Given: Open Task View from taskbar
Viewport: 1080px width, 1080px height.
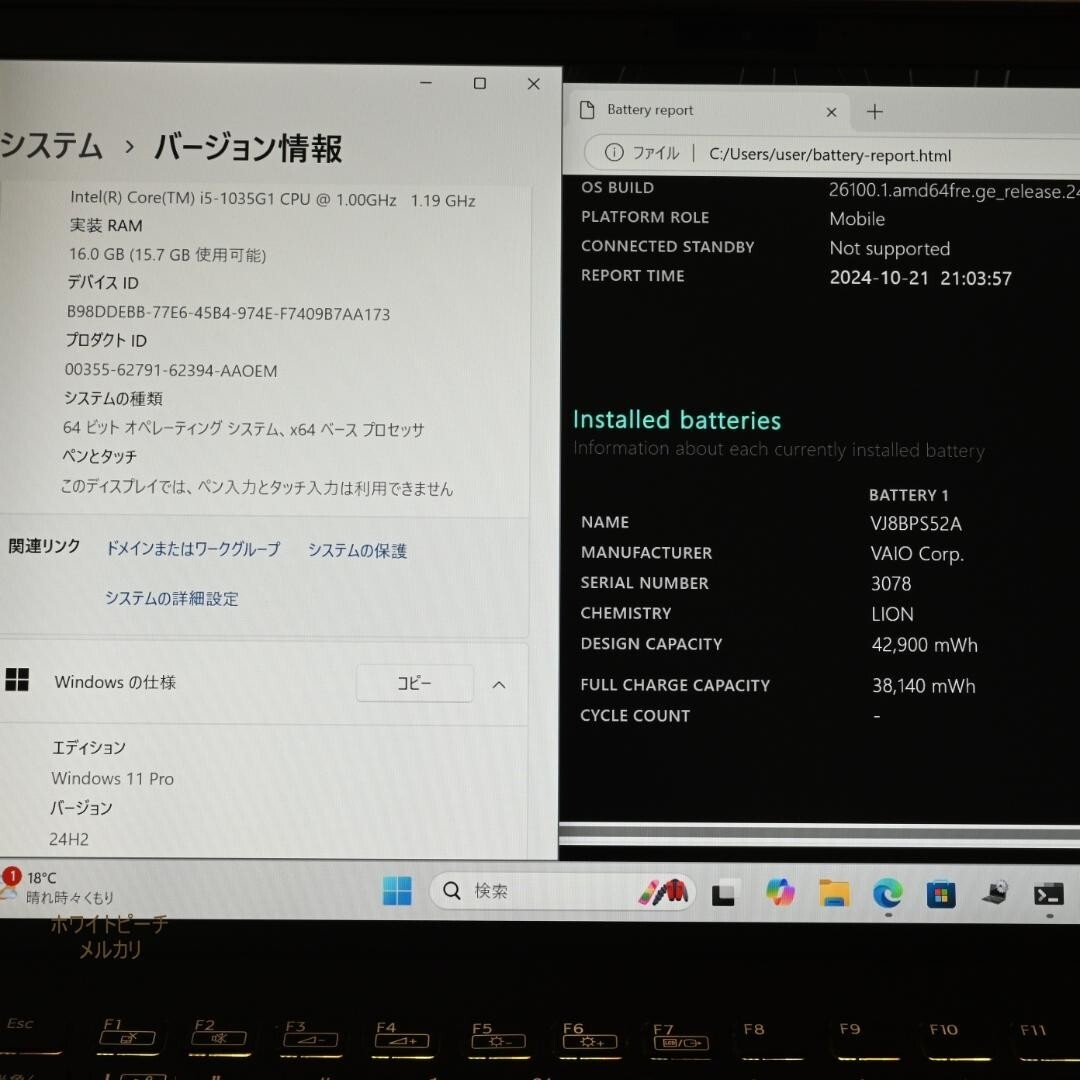Looking at the screenshot, I should click(x=723, y=893).
